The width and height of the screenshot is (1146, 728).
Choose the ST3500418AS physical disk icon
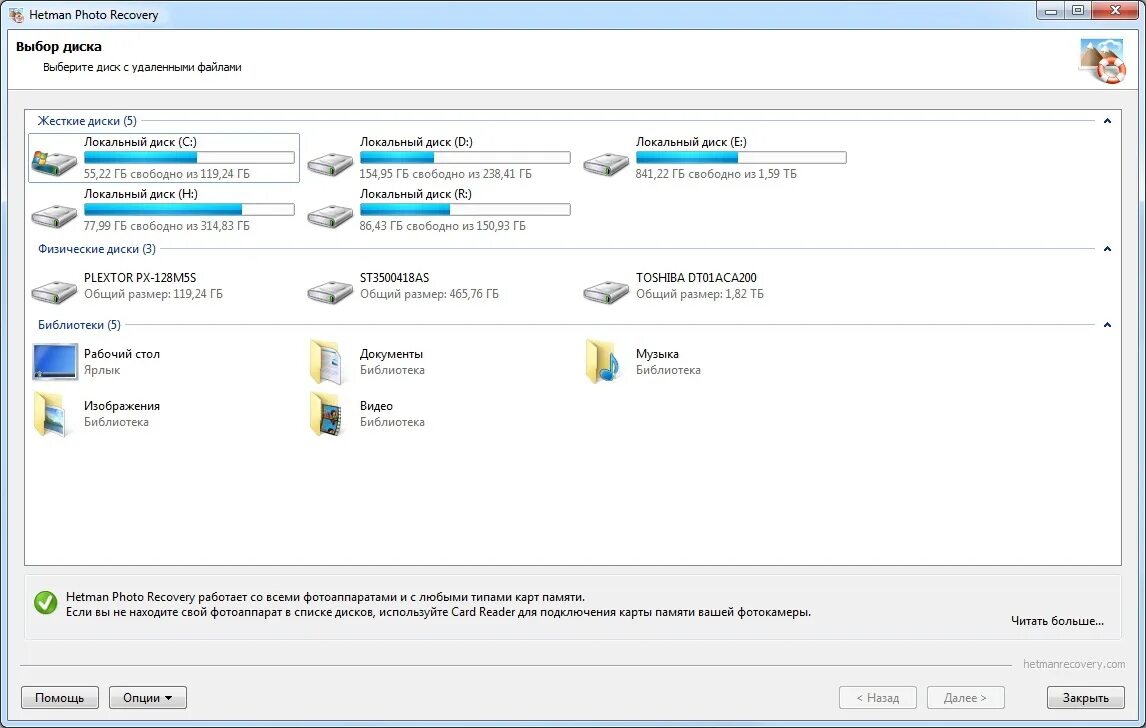tap(330, 290)
